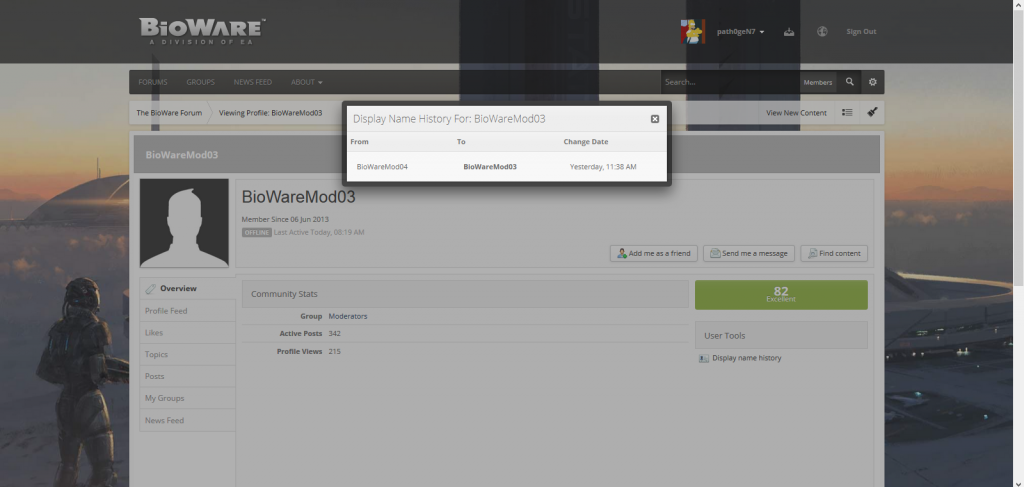
Task: Click the default profile silhouette photo
Action: point(184,223)
